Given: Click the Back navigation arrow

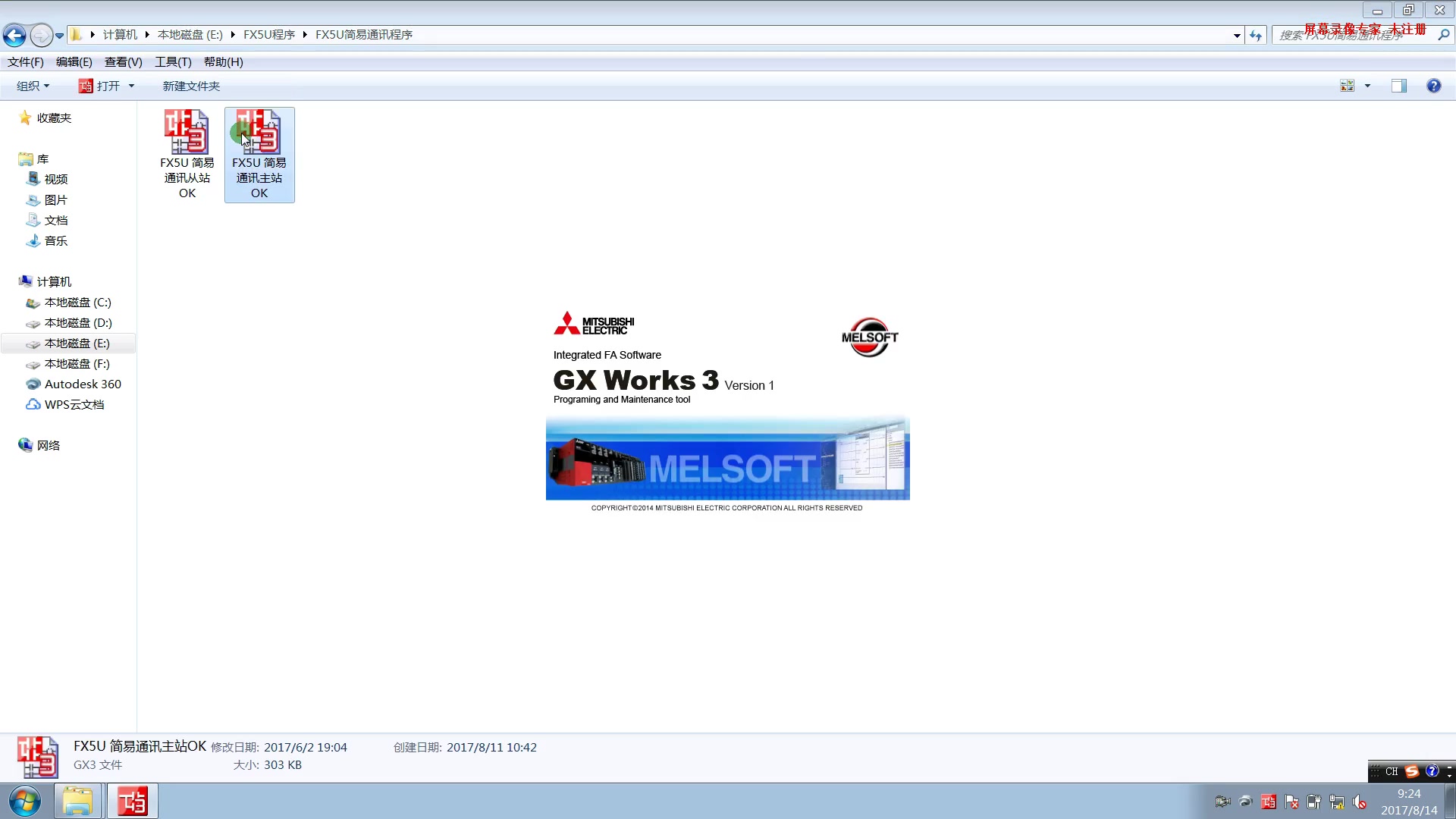Looking at the screenshot, I should 14,35.
